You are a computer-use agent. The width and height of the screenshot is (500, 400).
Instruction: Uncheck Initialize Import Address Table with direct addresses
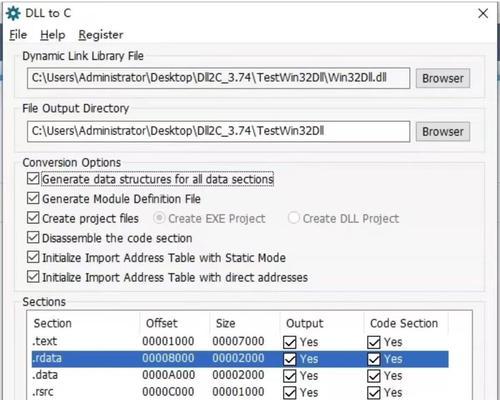33,277
